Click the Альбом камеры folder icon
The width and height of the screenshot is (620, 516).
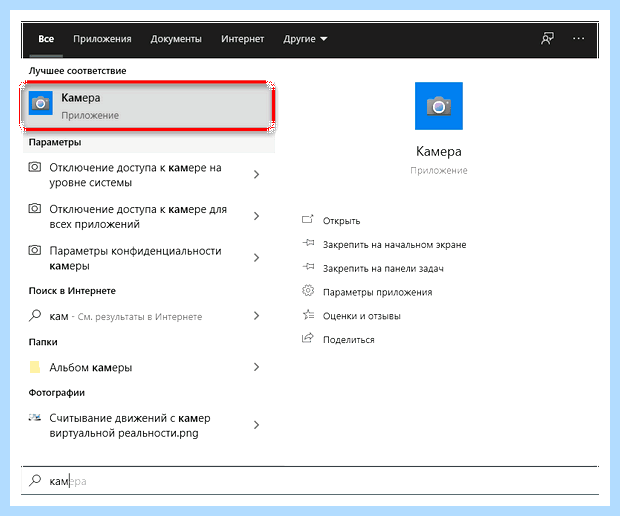pyautogui.click(x=35, y=367)
